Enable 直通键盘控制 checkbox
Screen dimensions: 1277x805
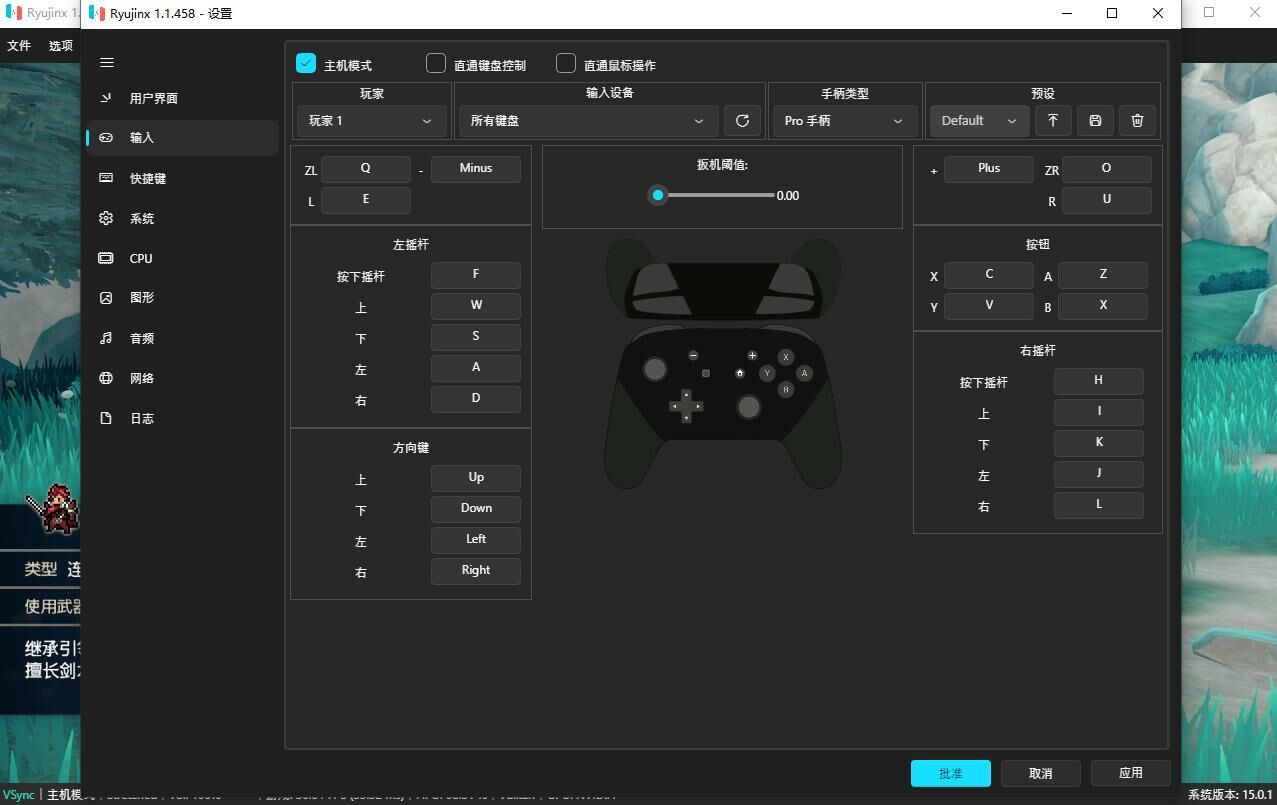point(436,64)
